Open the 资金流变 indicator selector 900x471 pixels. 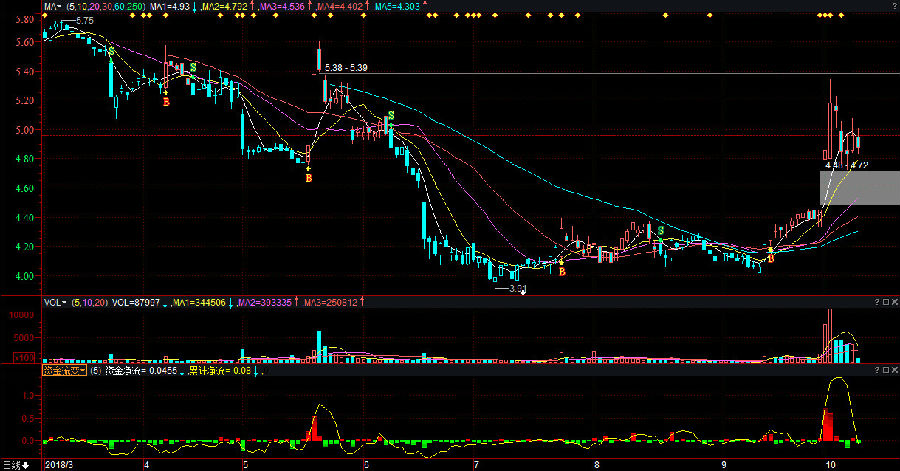click(x=64, y=371)
